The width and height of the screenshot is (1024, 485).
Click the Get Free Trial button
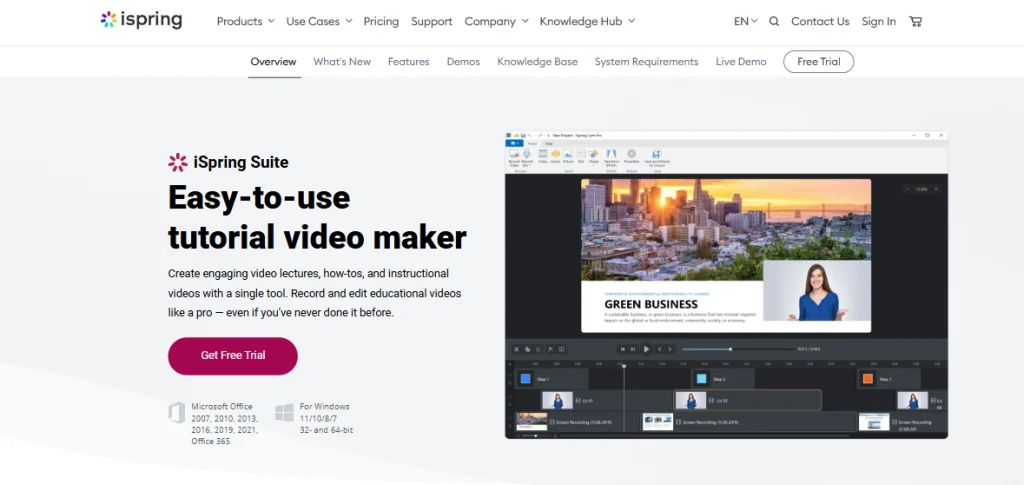[233, 355]
